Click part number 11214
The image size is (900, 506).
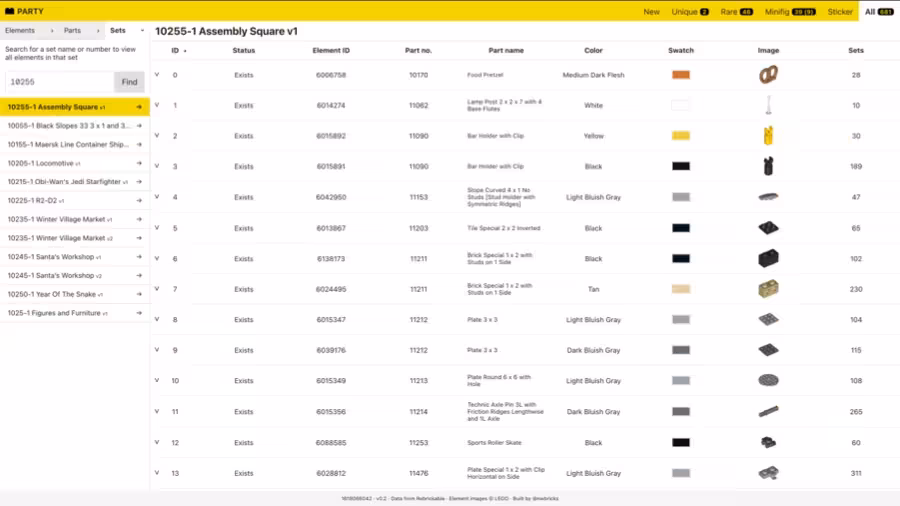tap(418, 412)
